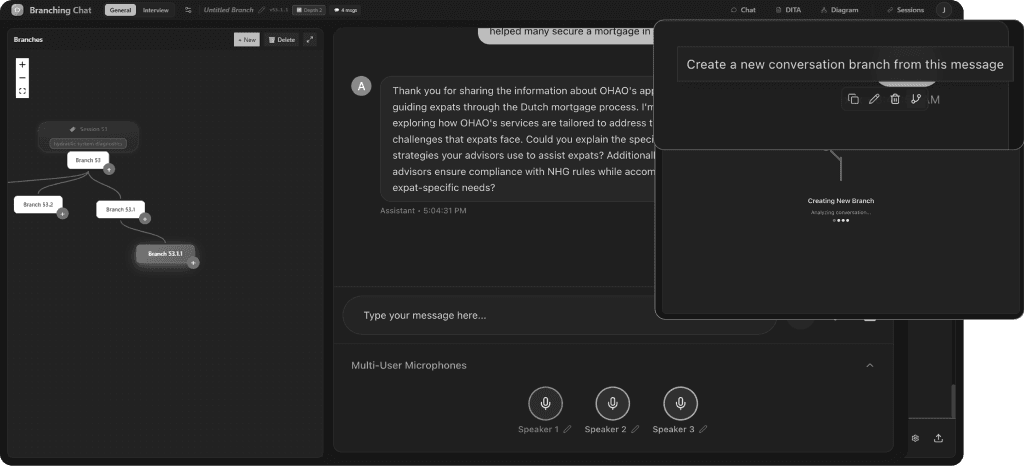Image resolution: width=1024 pixels, height=466 pixels.
Task: Click the + New branch button
Action: click(x=247, y=40)
